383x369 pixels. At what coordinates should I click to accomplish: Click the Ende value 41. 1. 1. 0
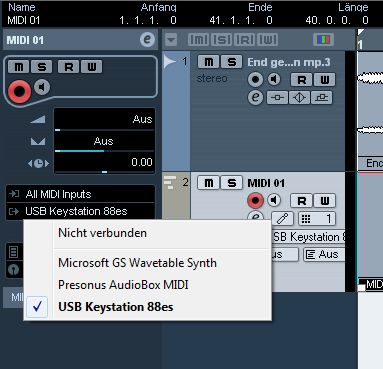[241, 20]
